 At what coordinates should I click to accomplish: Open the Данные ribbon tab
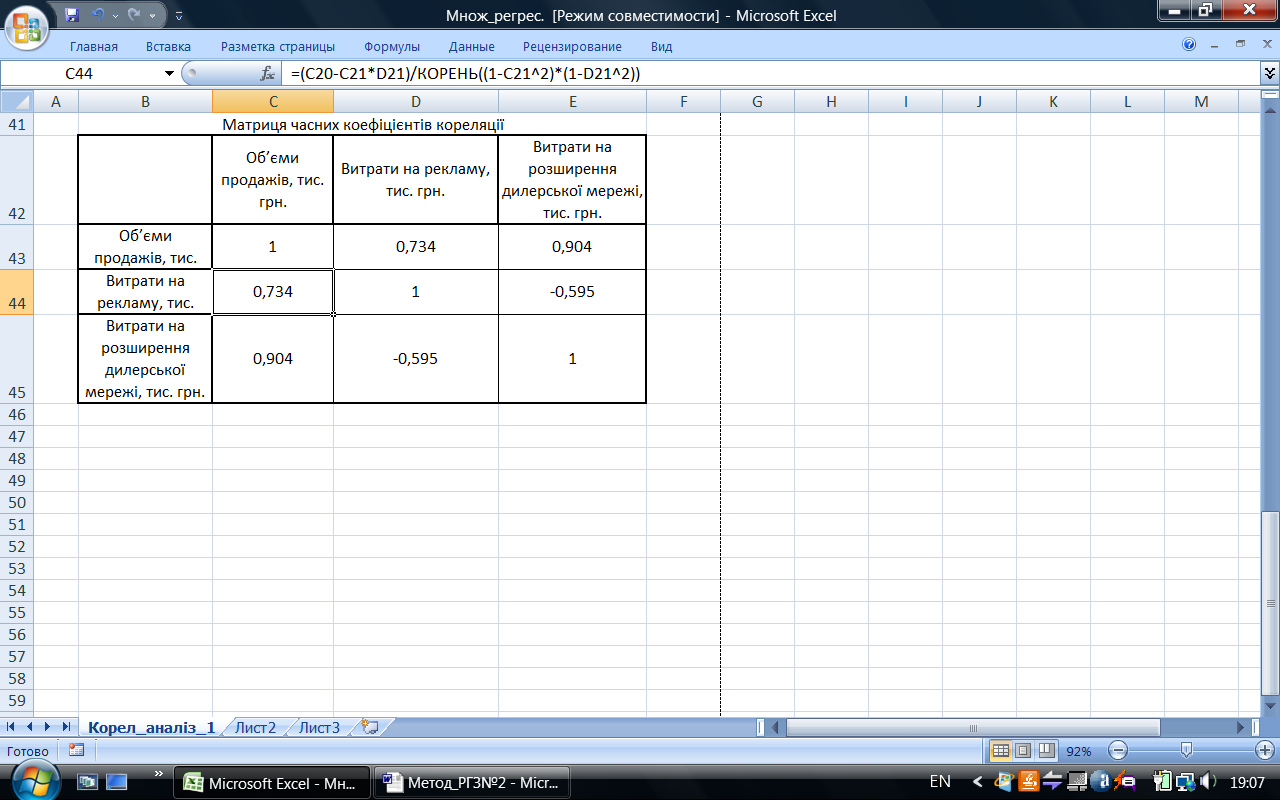coord(471,46)
